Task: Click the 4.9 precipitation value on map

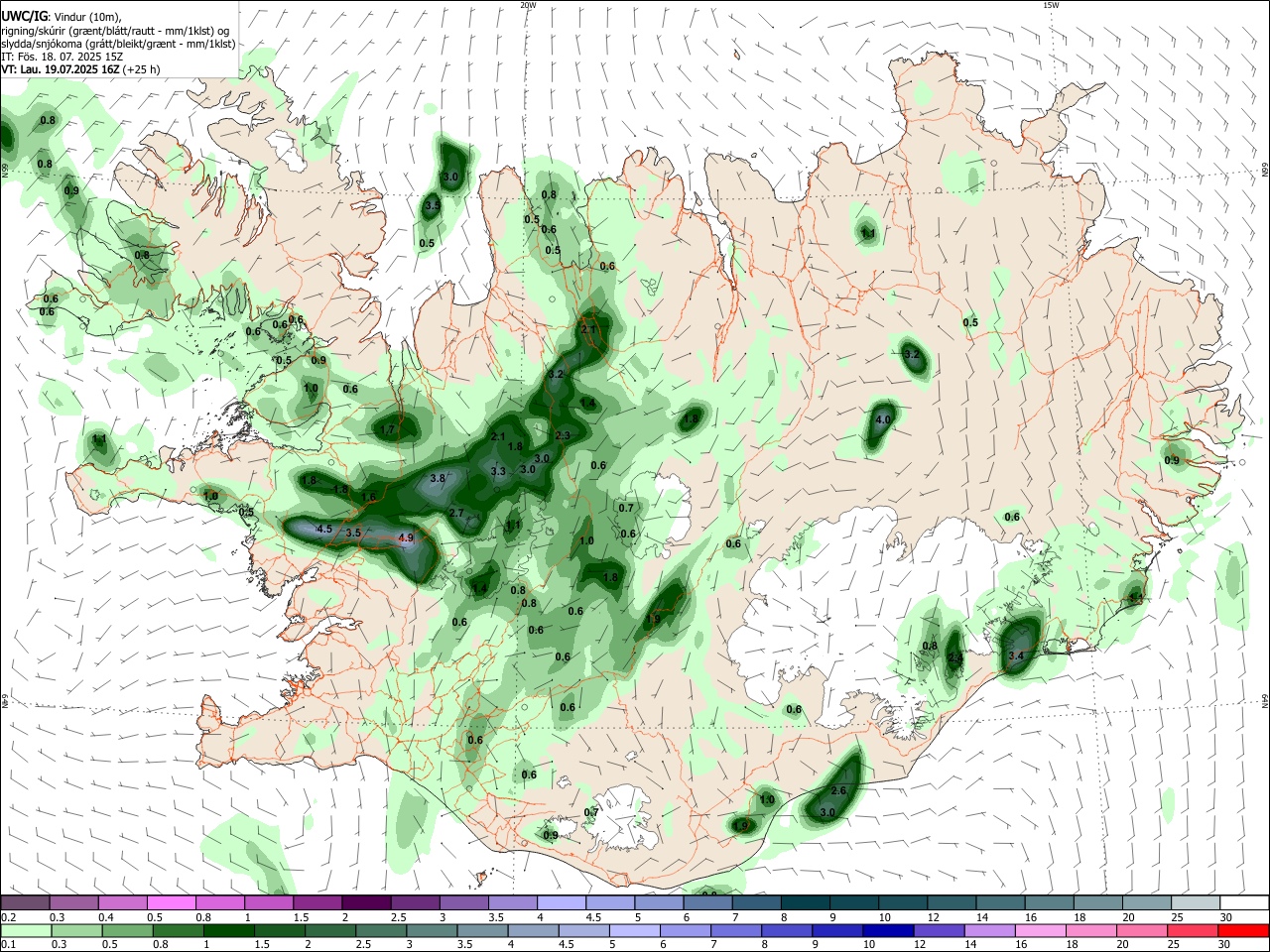Action: [x=405, y=537]
